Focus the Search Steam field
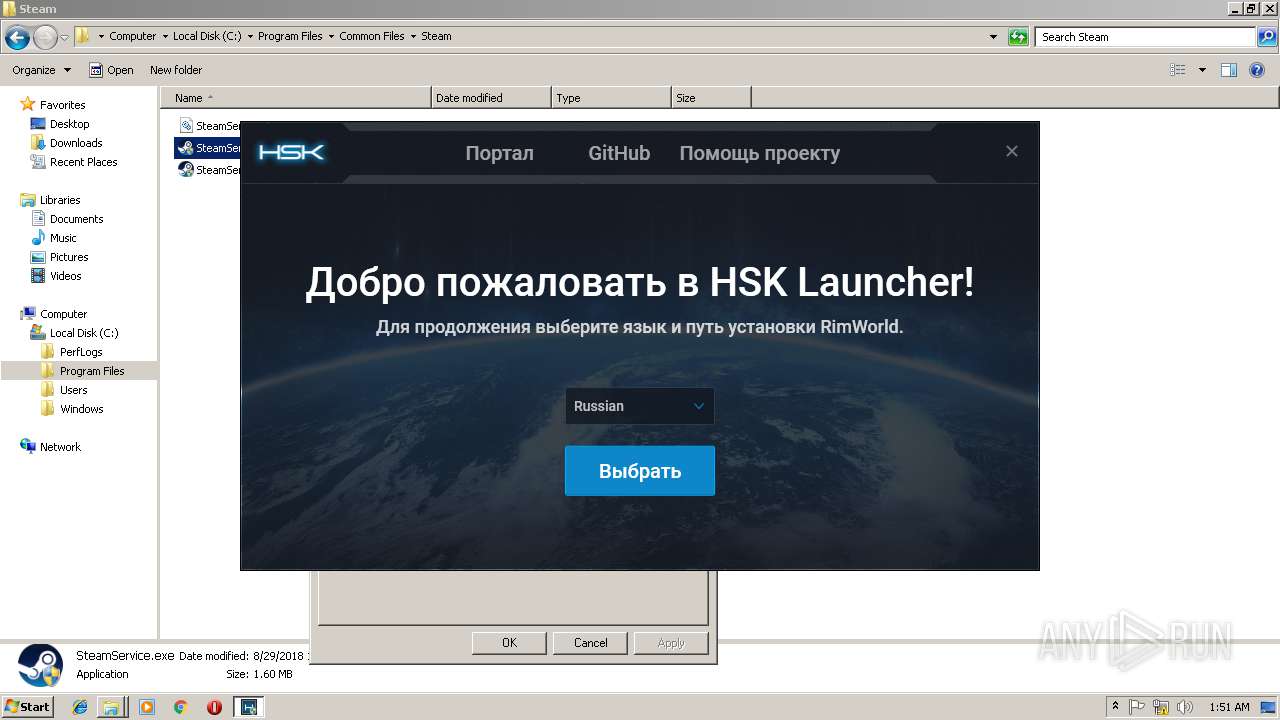1280x720 pixels. pyautogui.click(x=1145, y=37)
